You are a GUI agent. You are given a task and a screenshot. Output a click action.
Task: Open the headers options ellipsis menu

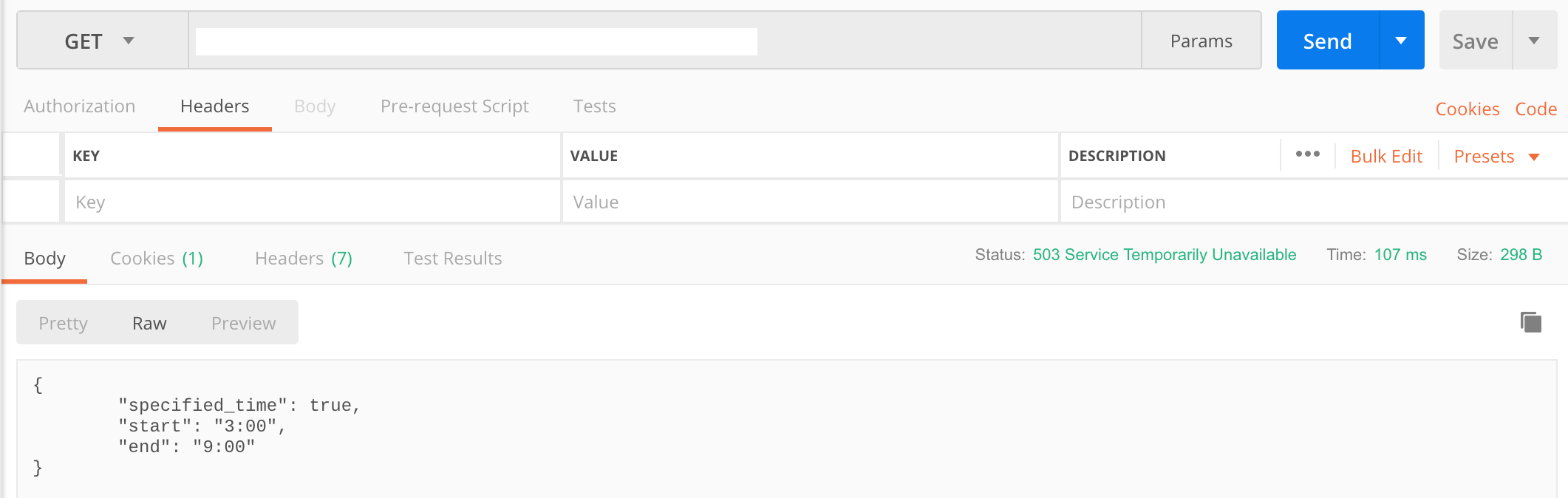pyautogui.click(x=1308, y=154)
